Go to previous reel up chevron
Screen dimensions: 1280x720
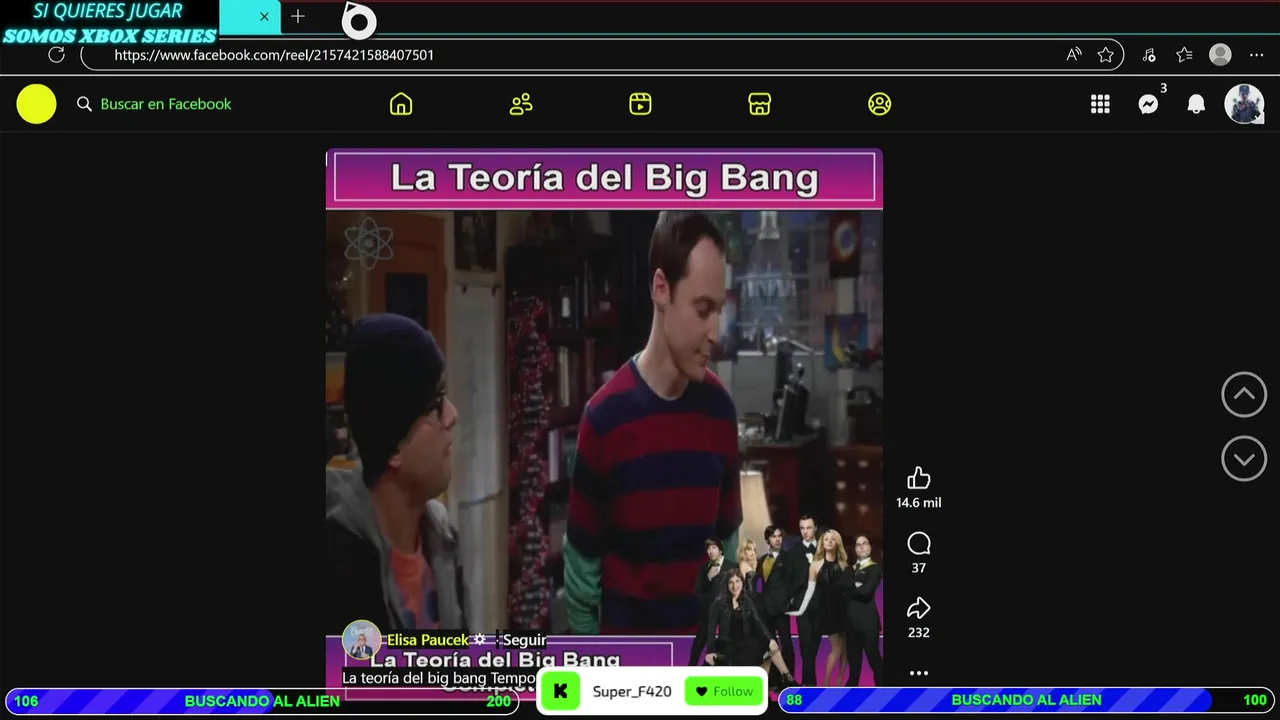click(1244, 395)
